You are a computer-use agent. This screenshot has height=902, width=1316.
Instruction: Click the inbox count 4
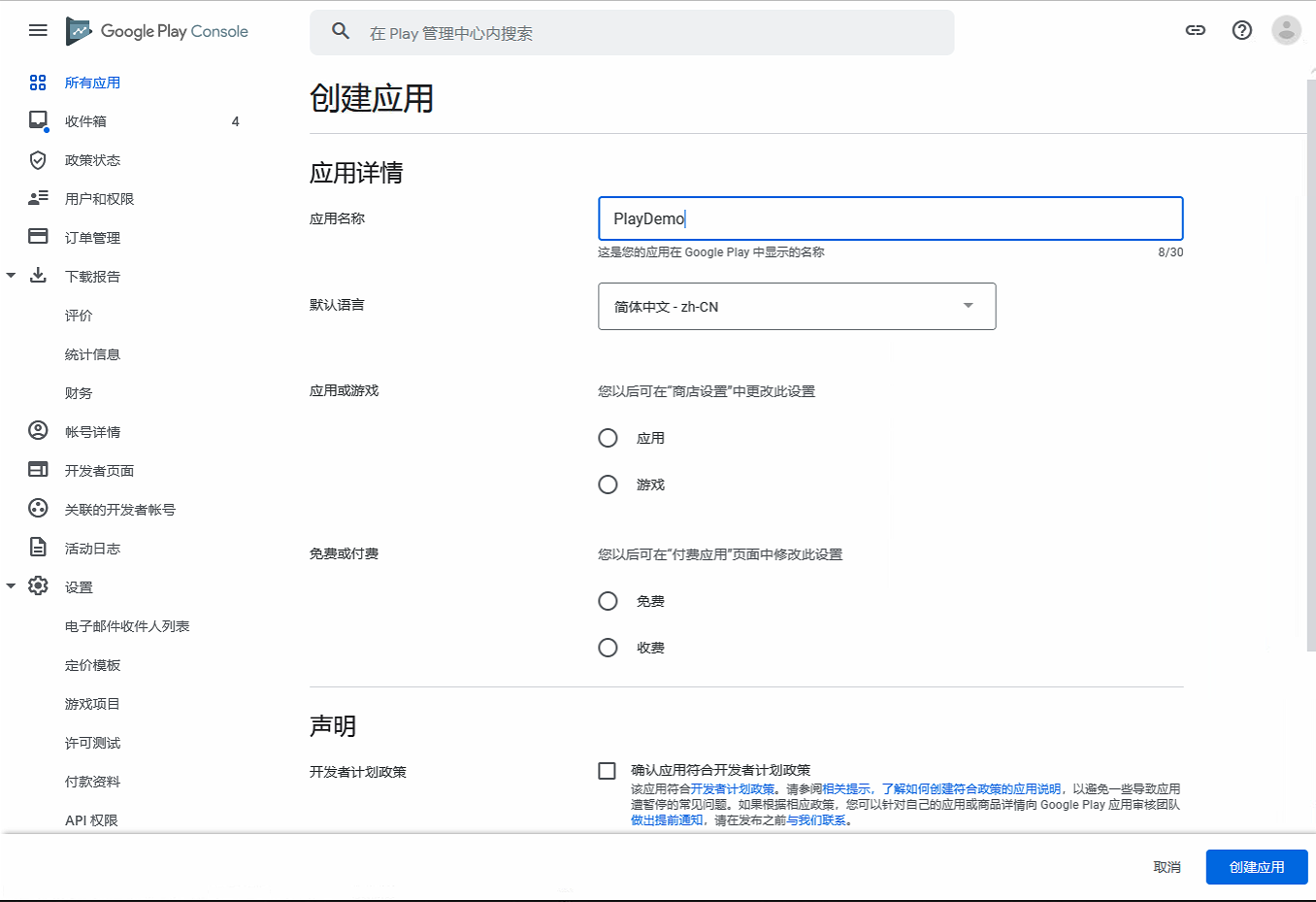click(235, 121)
